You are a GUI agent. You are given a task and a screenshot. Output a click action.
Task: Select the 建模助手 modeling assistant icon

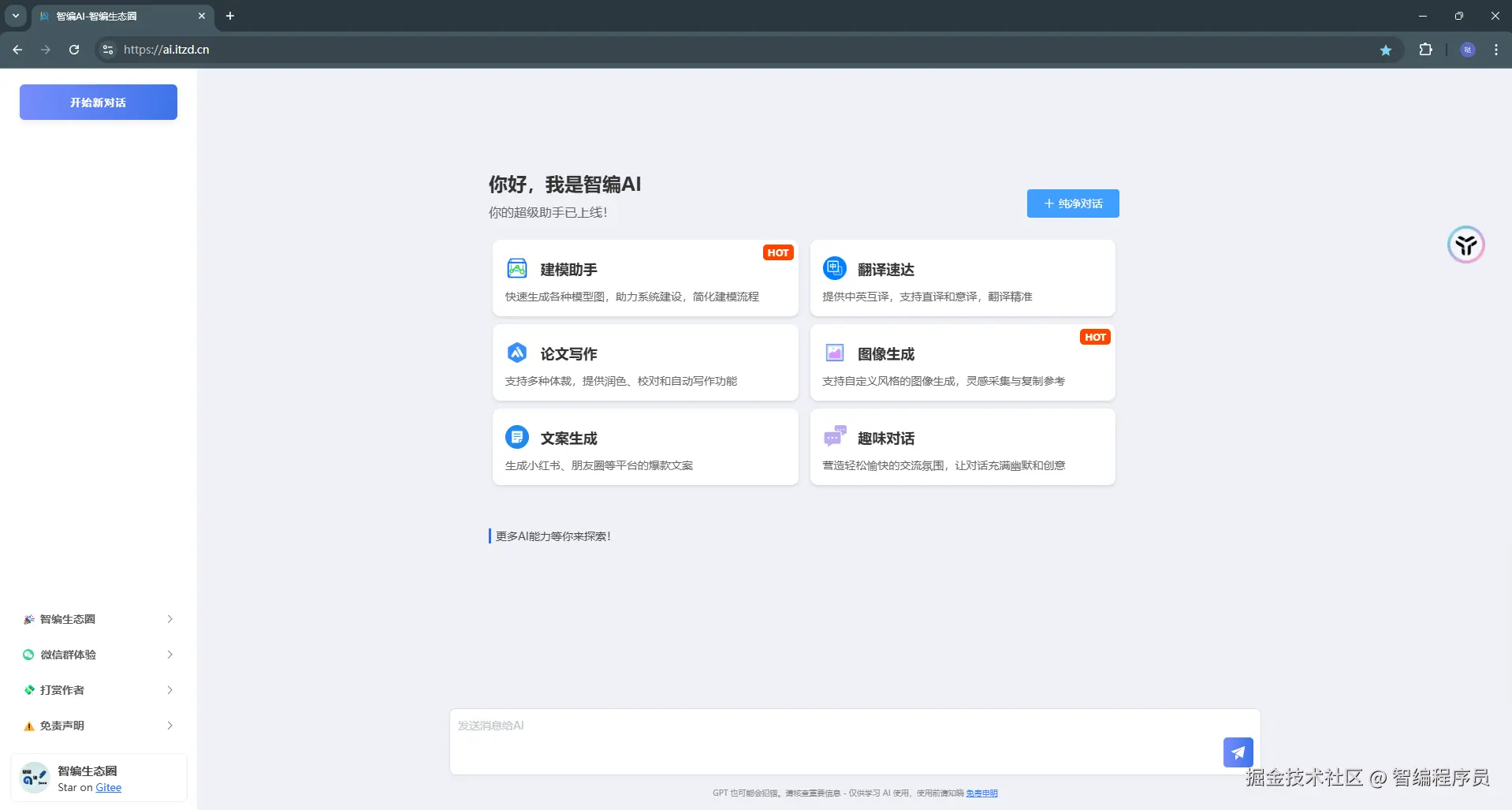(x=516, y=268)
